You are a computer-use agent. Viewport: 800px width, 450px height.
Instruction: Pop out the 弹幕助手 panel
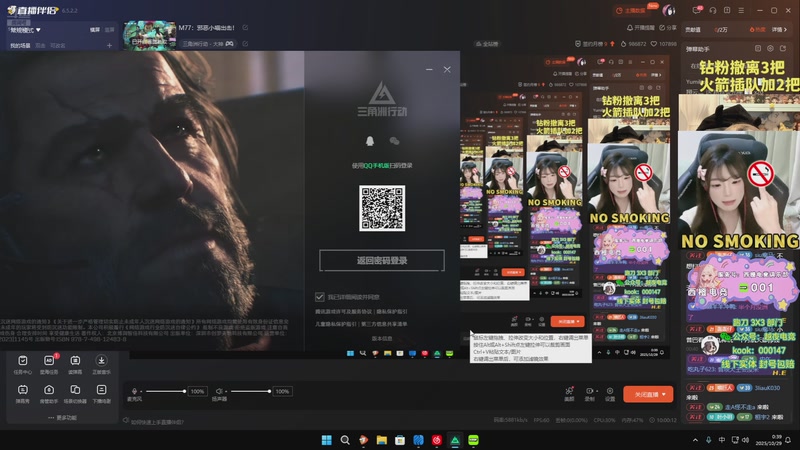783,48
